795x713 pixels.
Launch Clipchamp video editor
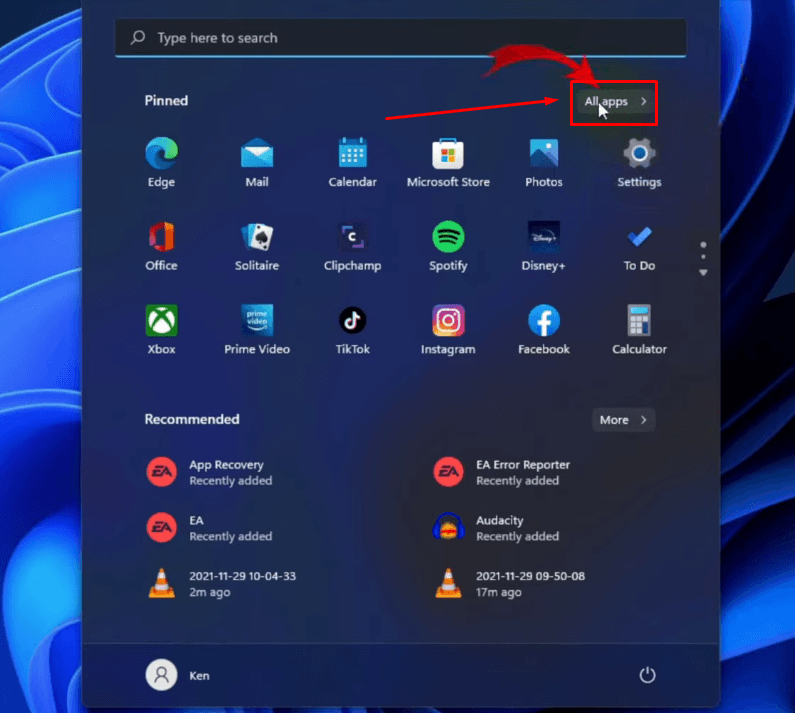point(352,246)
